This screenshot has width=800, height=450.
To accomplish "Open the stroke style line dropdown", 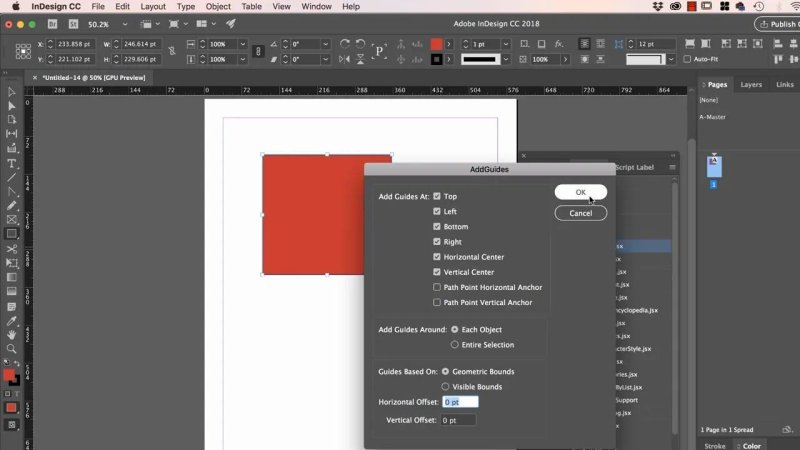I will tap(506, 59).
